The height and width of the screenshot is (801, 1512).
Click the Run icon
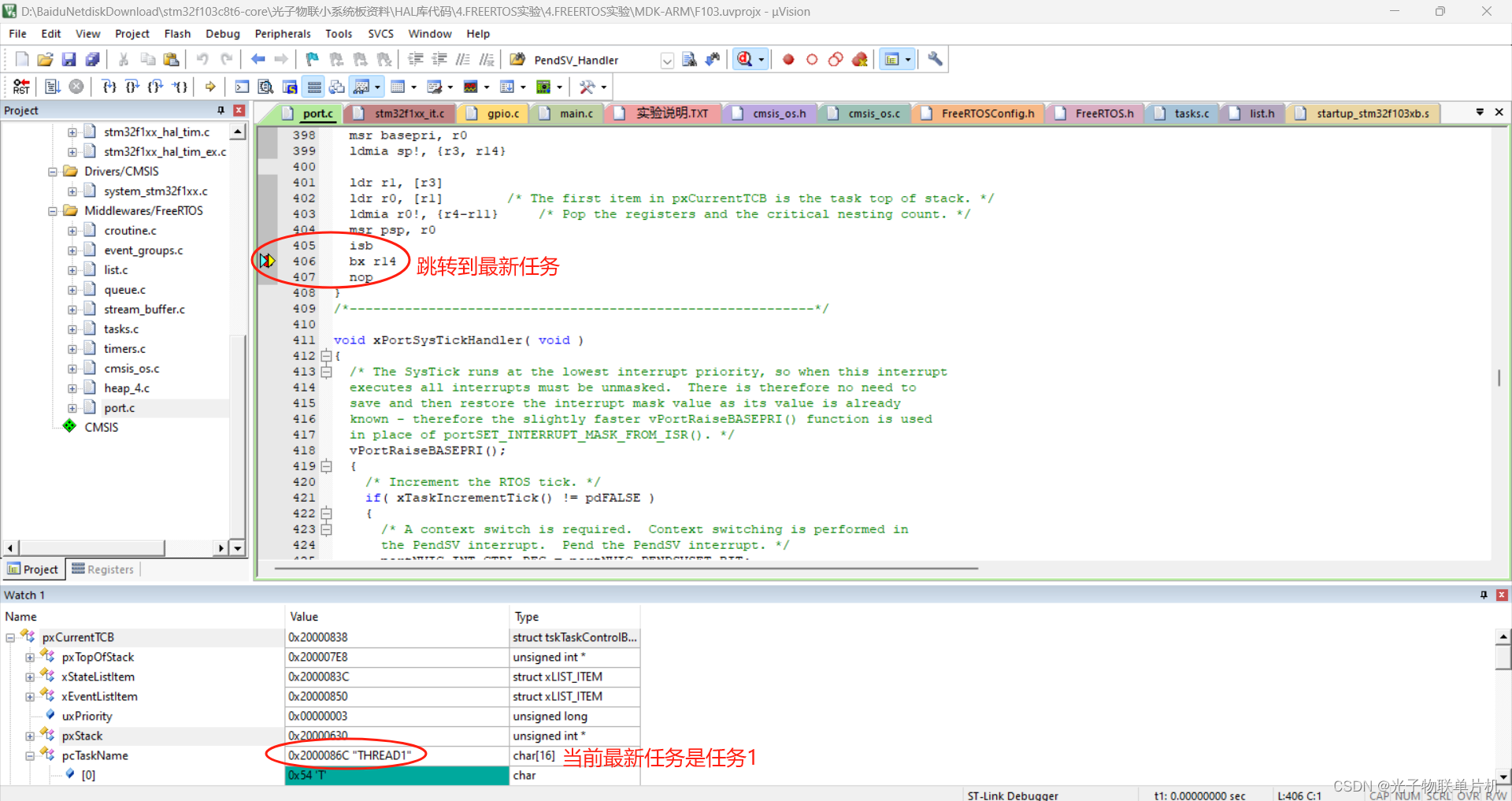point(53,87)
